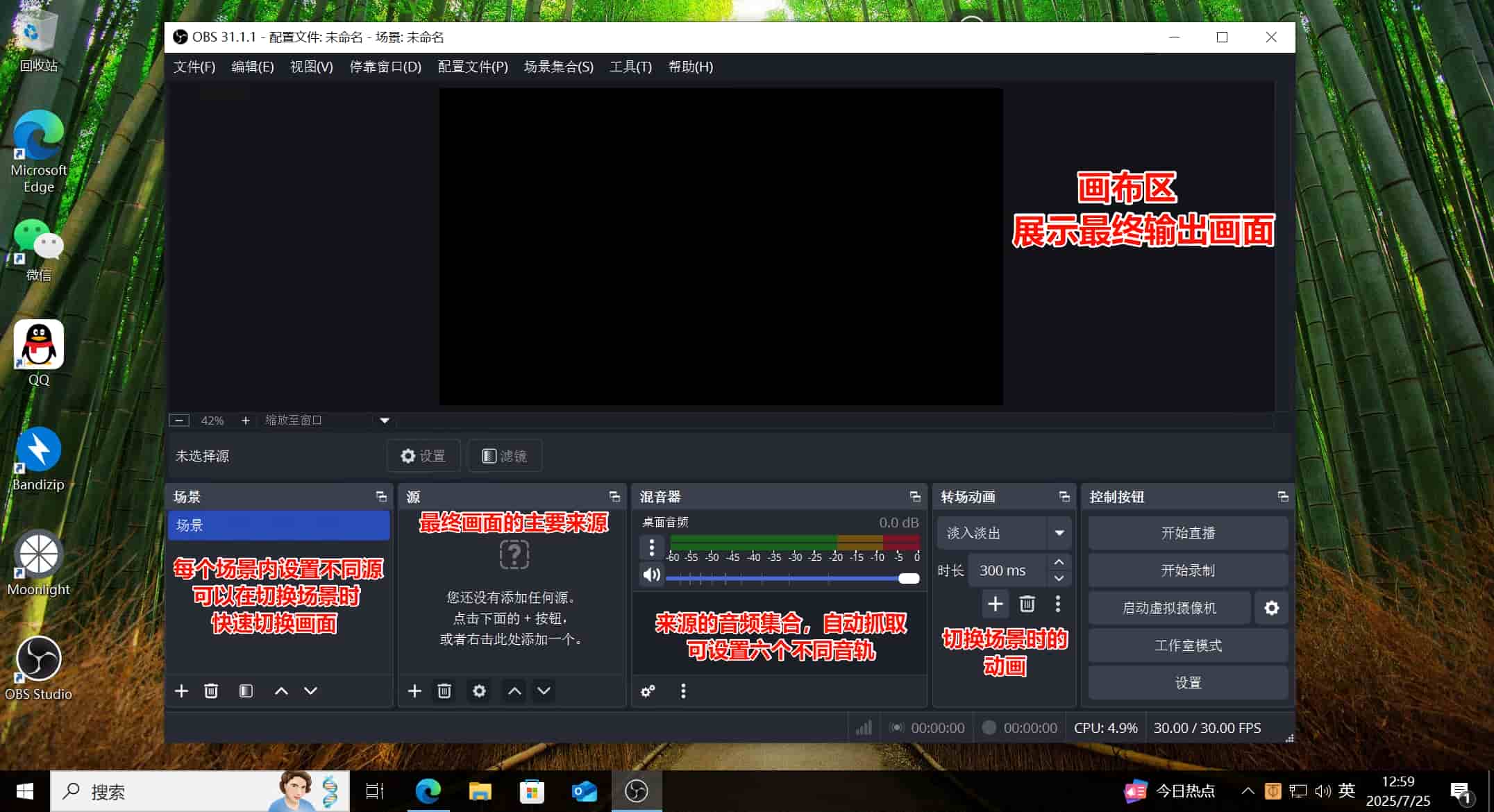
Task: Move scene down with arrow icon
Action: click(310, 691)
